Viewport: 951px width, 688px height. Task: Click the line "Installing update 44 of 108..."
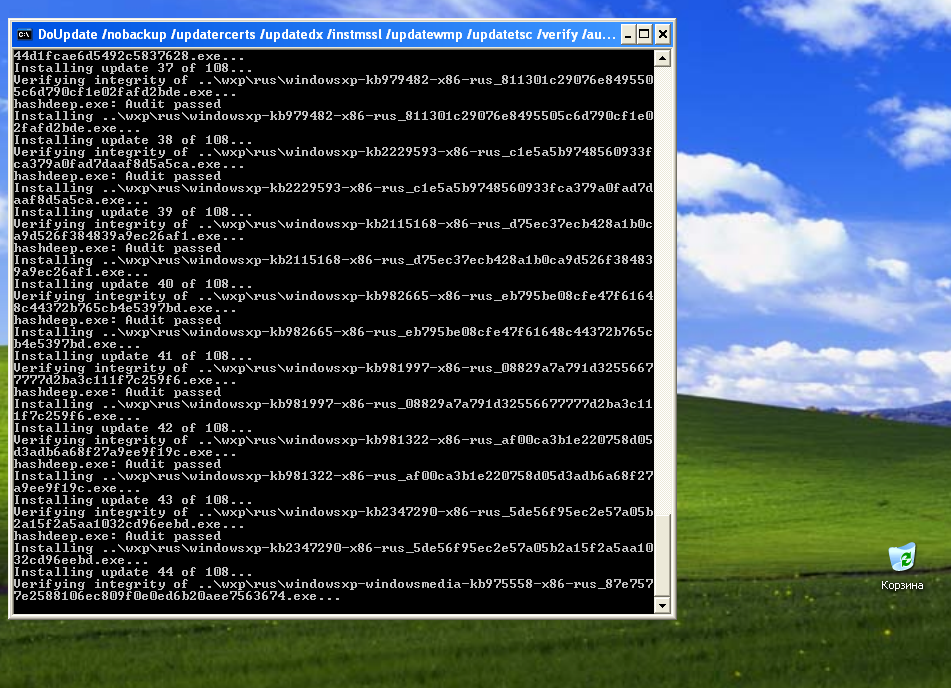[x=133, y=572]
